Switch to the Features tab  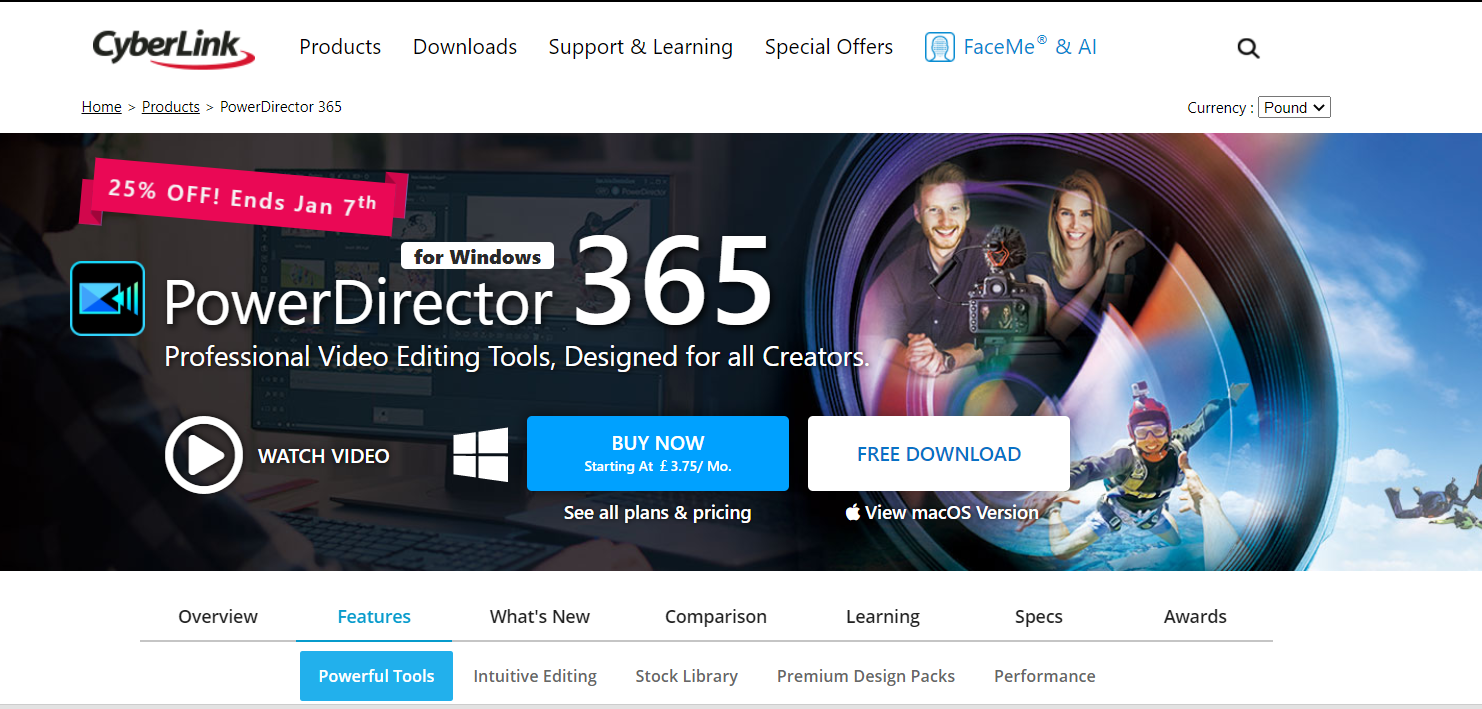tap(374, 617)
